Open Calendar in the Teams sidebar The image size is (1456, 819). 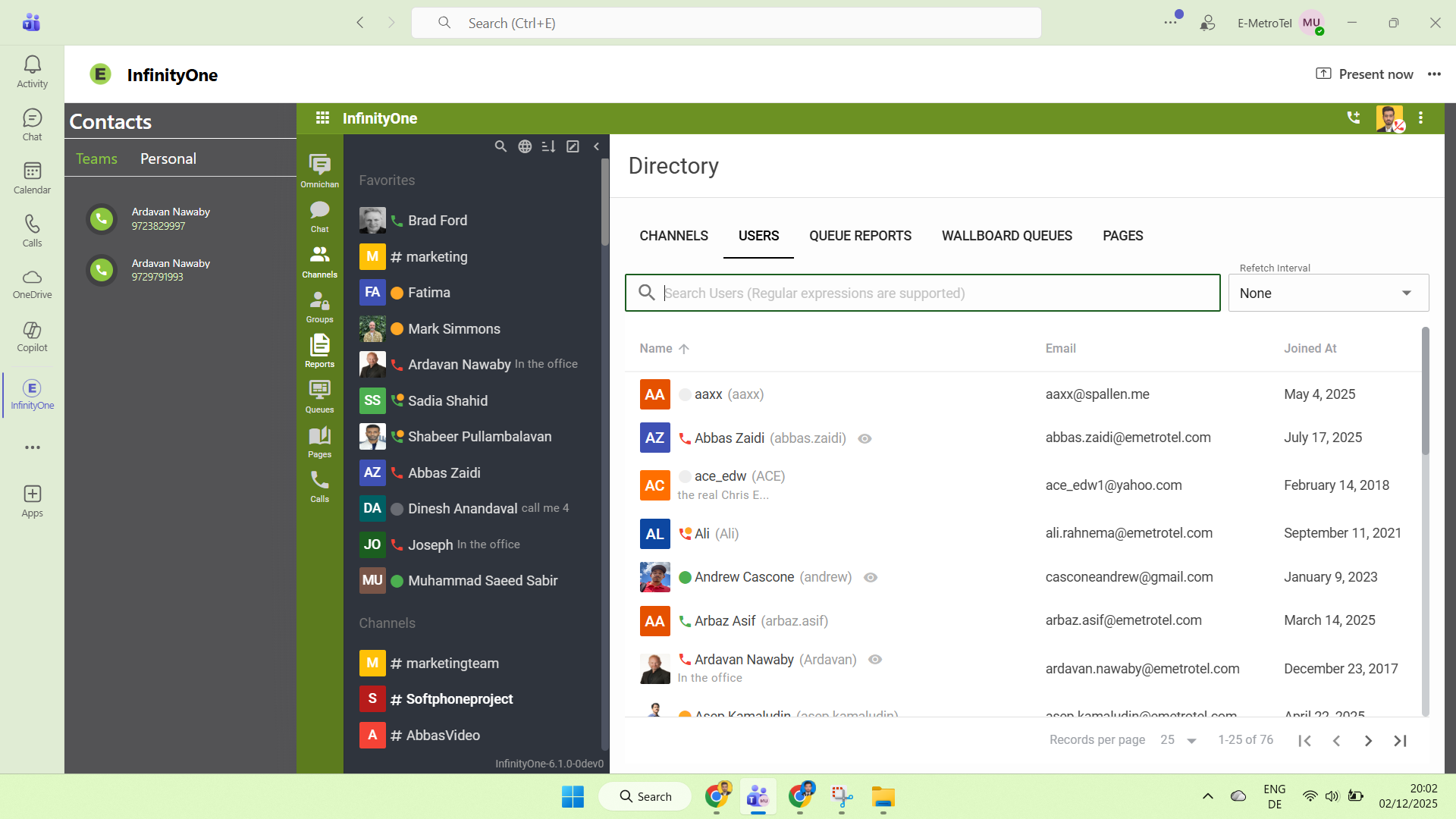tap(32, 178)
